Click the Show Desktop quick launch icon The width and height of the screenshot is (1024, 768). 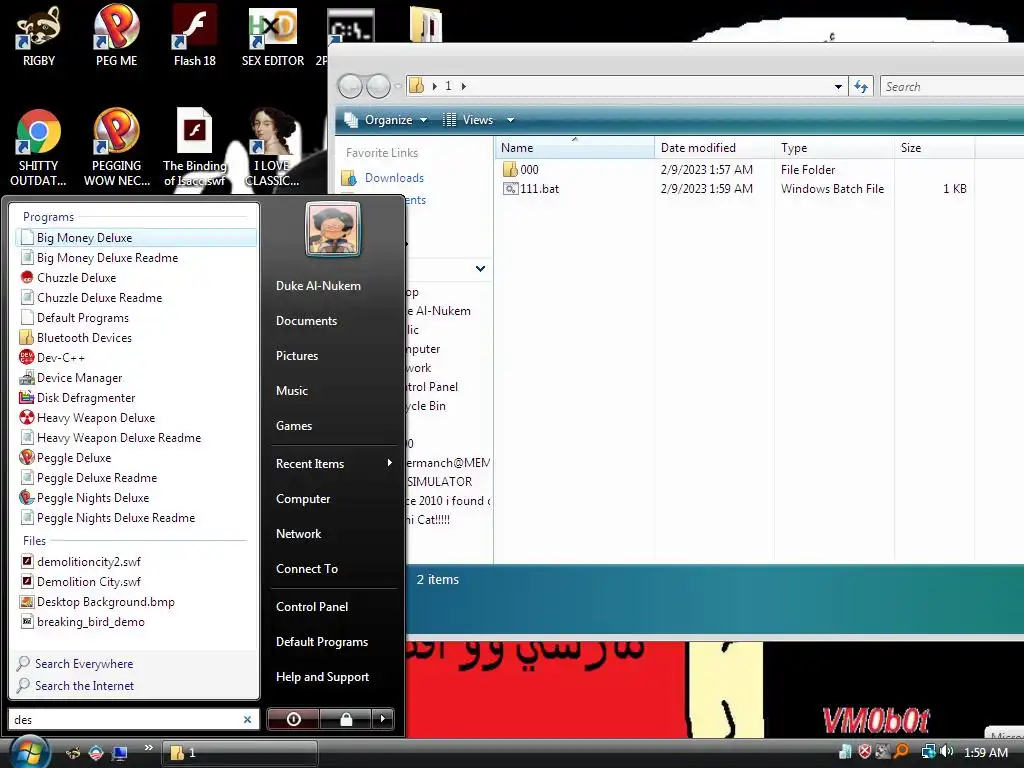(120, 753)
